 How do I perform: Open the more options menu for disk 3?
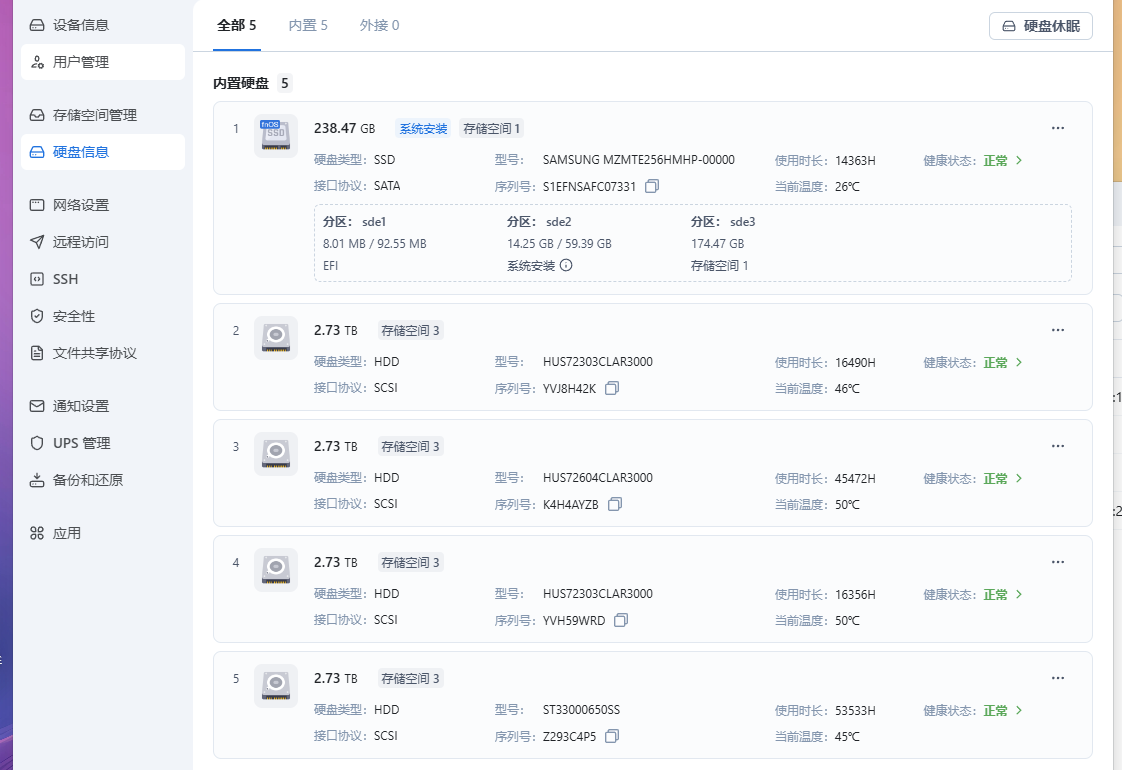tap(1057, 446)
